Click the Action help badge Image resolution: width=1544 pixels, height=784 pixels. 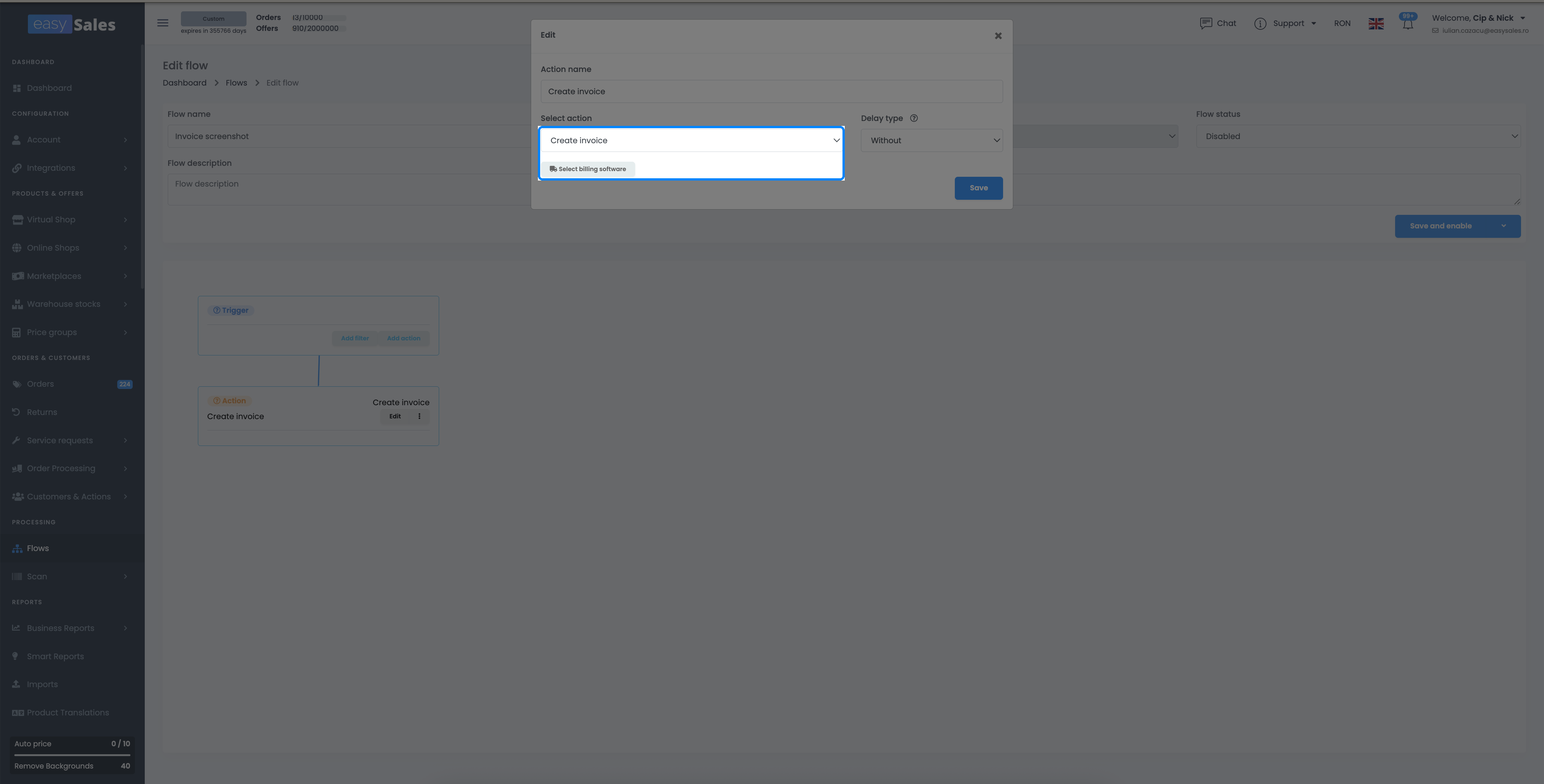(x=230, y=400)
